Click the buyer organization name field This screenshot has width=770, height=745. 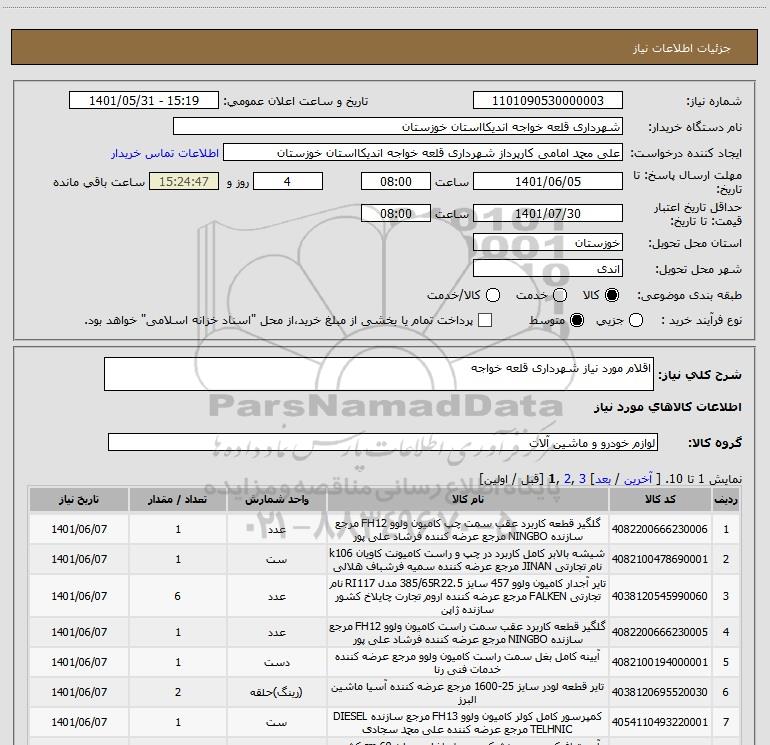click(398, 127)
